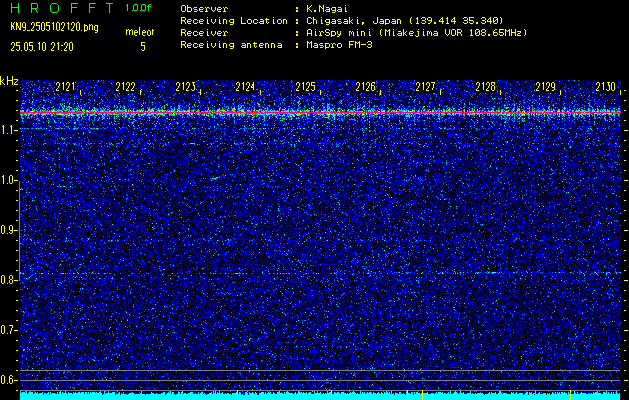Click the Receiver field label
This screenshot has width=629, height=400.
pyautogui.click(x=204, y=33)
